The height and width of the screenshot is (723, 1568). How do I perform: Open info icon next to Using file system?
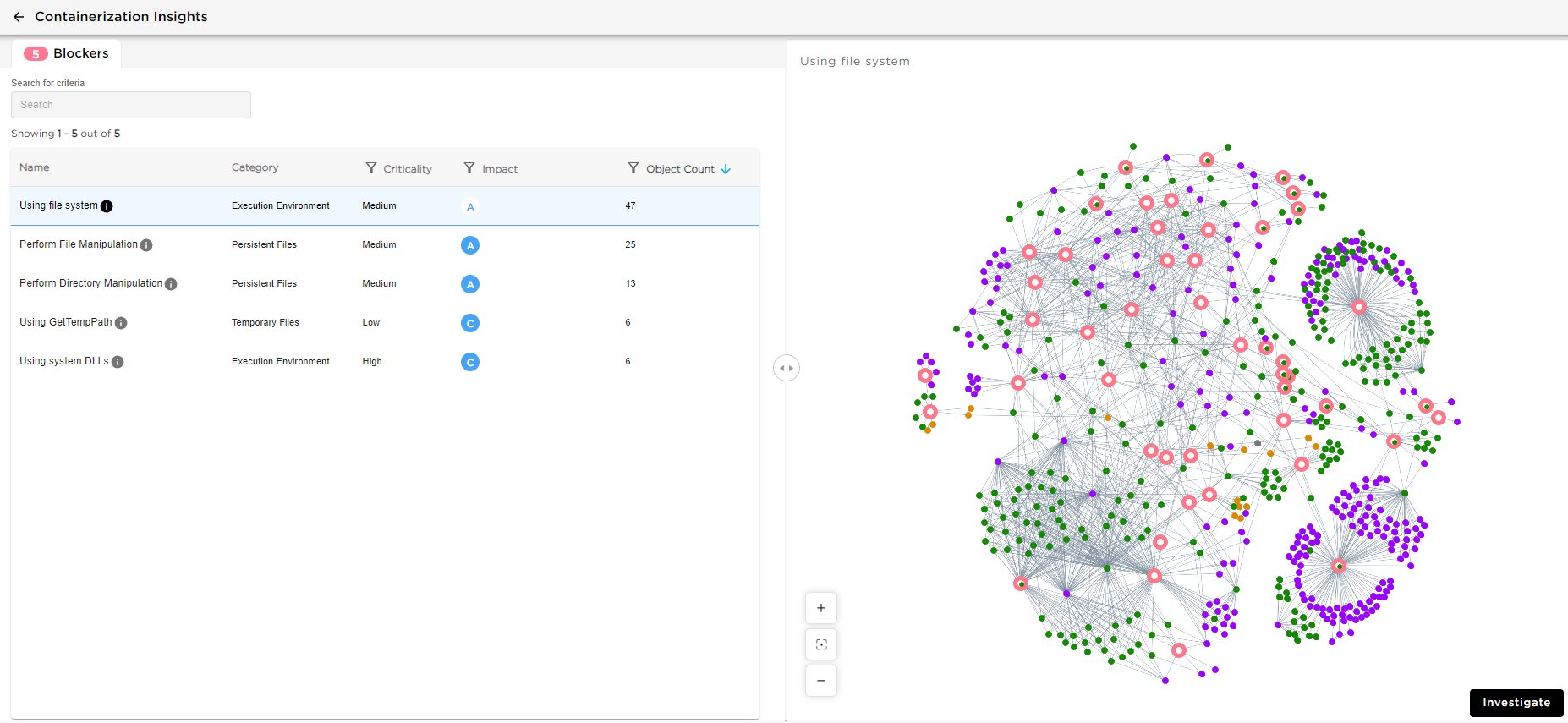(x=107, y=206)
